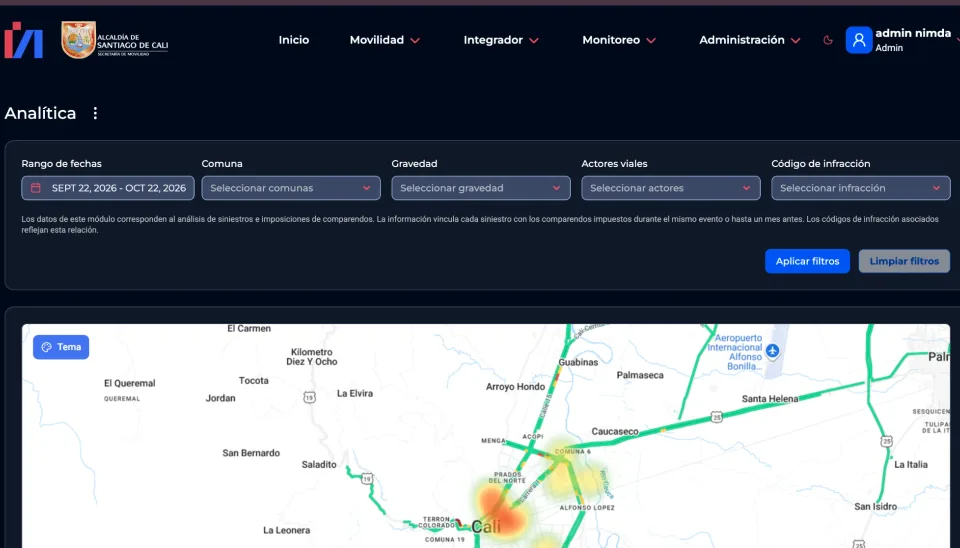Open the date range picker field
Viewport: 960px width, 548px height.
(x=108, y=188)
